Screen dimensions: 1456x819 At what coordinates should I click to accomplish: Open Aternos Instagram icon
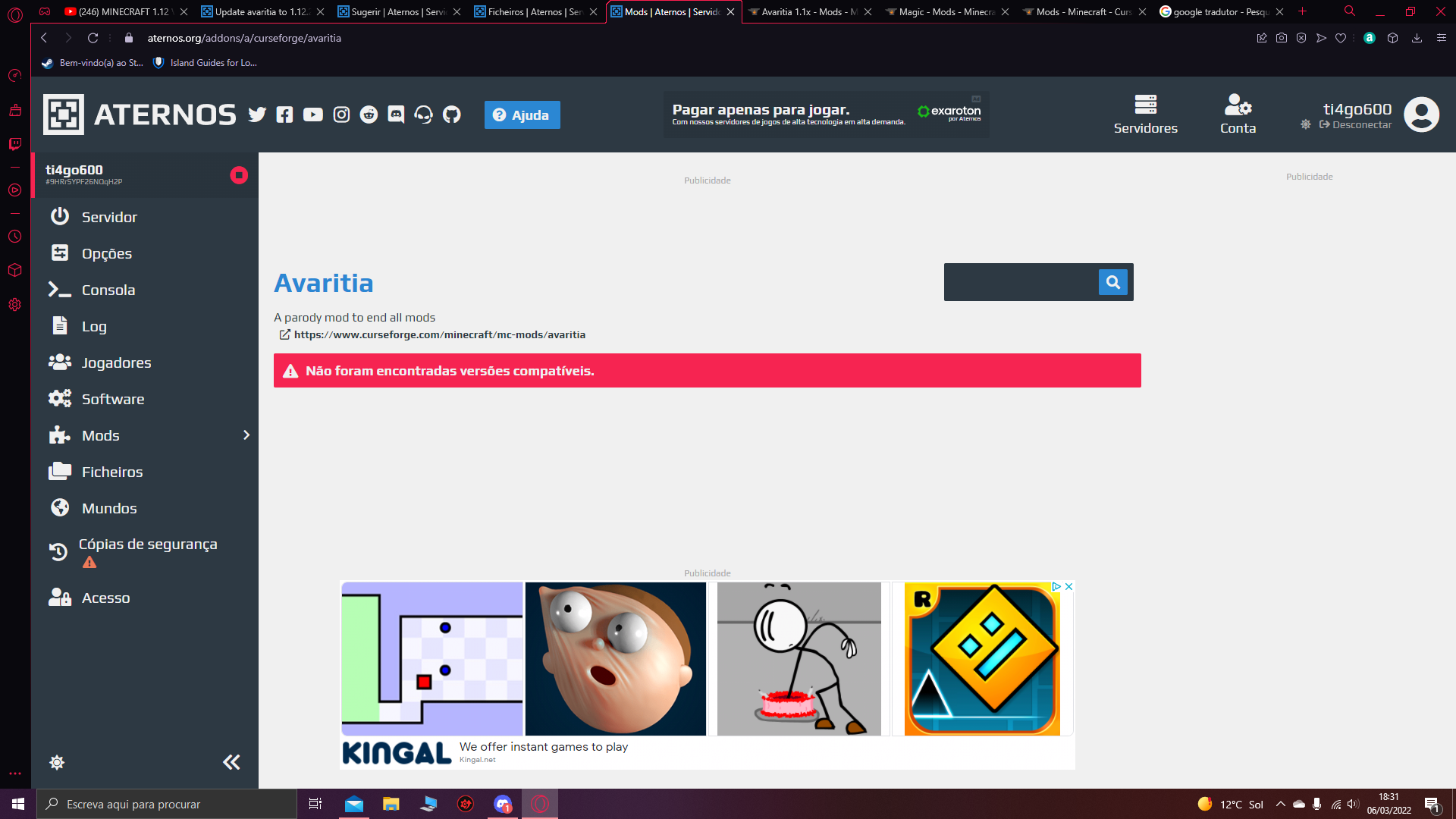coord(341,115)
